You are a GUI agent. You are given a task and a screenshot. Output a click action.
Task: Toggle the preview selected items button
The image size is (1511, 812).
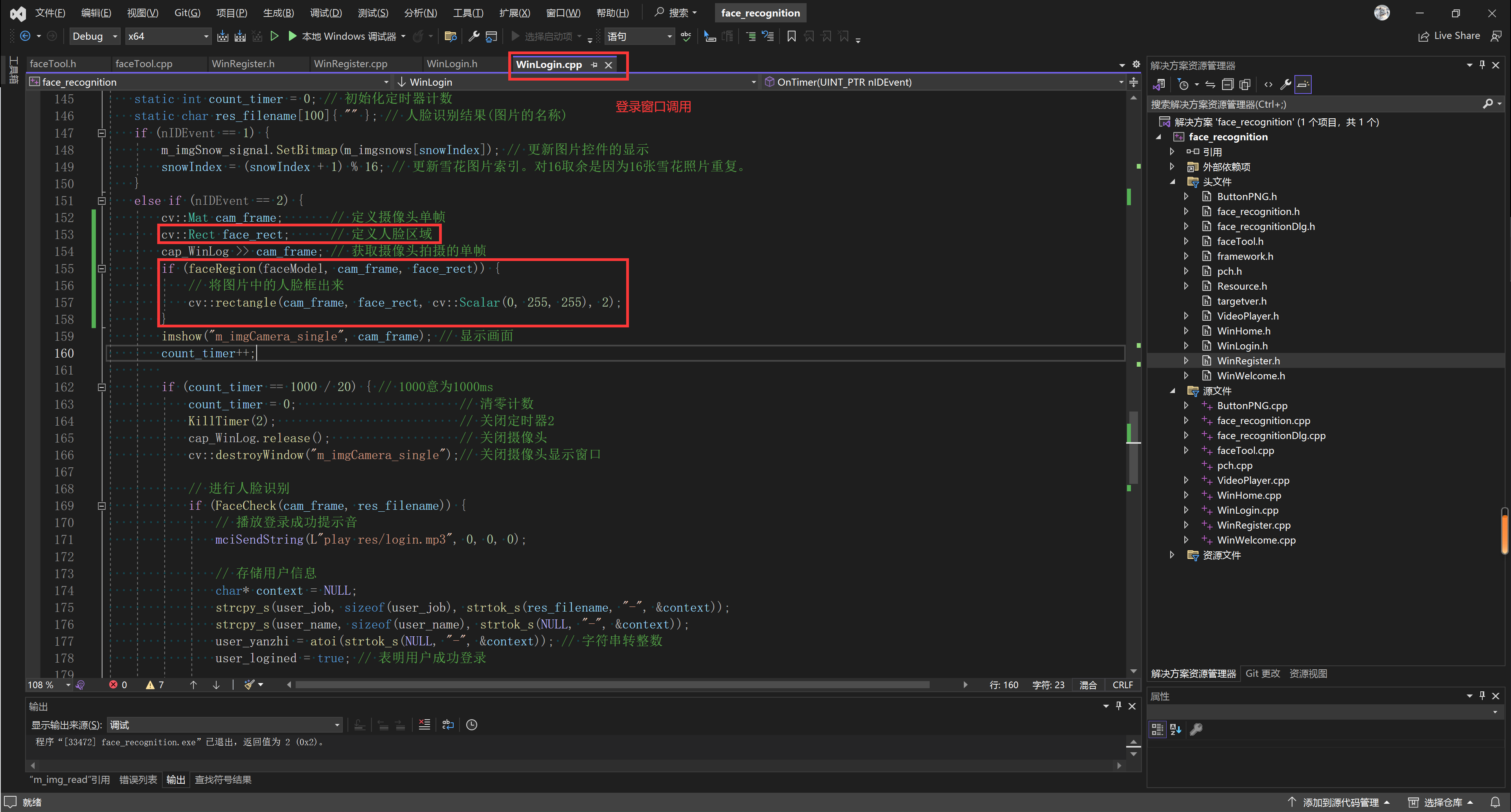[1303, 85]
